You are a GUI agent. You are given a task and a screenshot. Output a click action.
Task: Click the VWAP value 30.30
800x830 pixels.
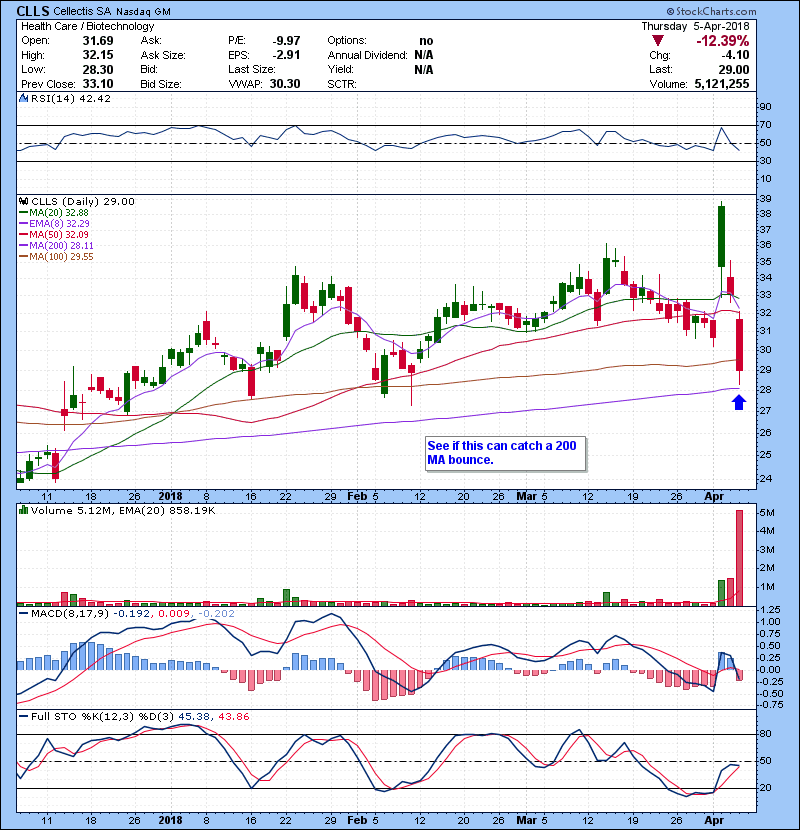[x=285, y=84]
